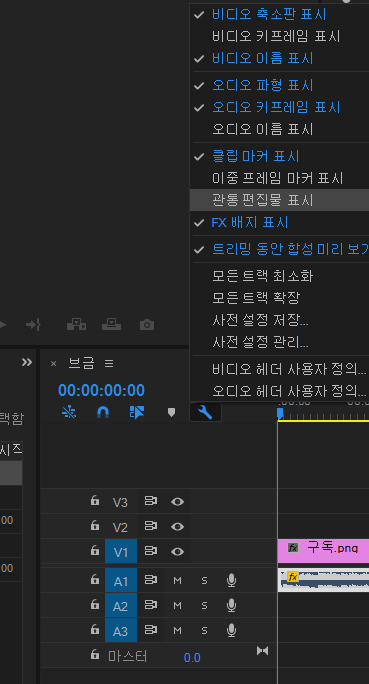
Task: Click the timeline wrench settings icon
Action: coord(205,412)
